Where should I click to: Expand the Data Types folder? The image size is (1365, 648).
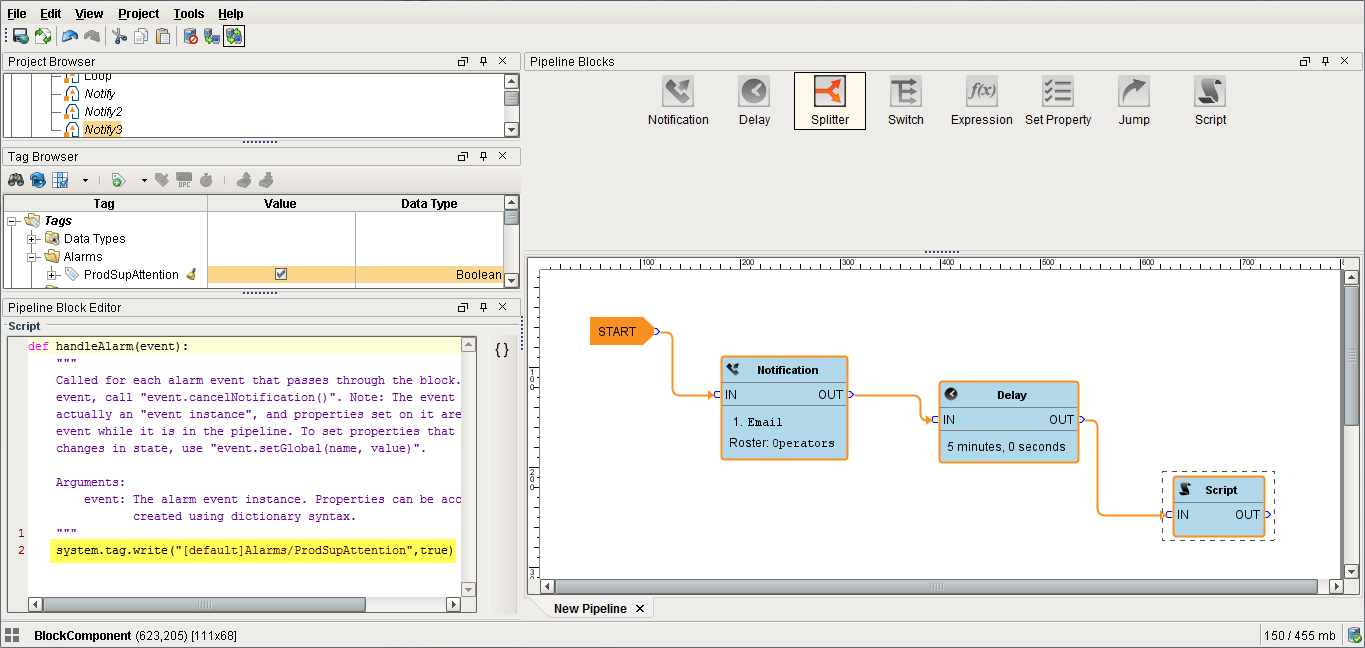(32, 239)
